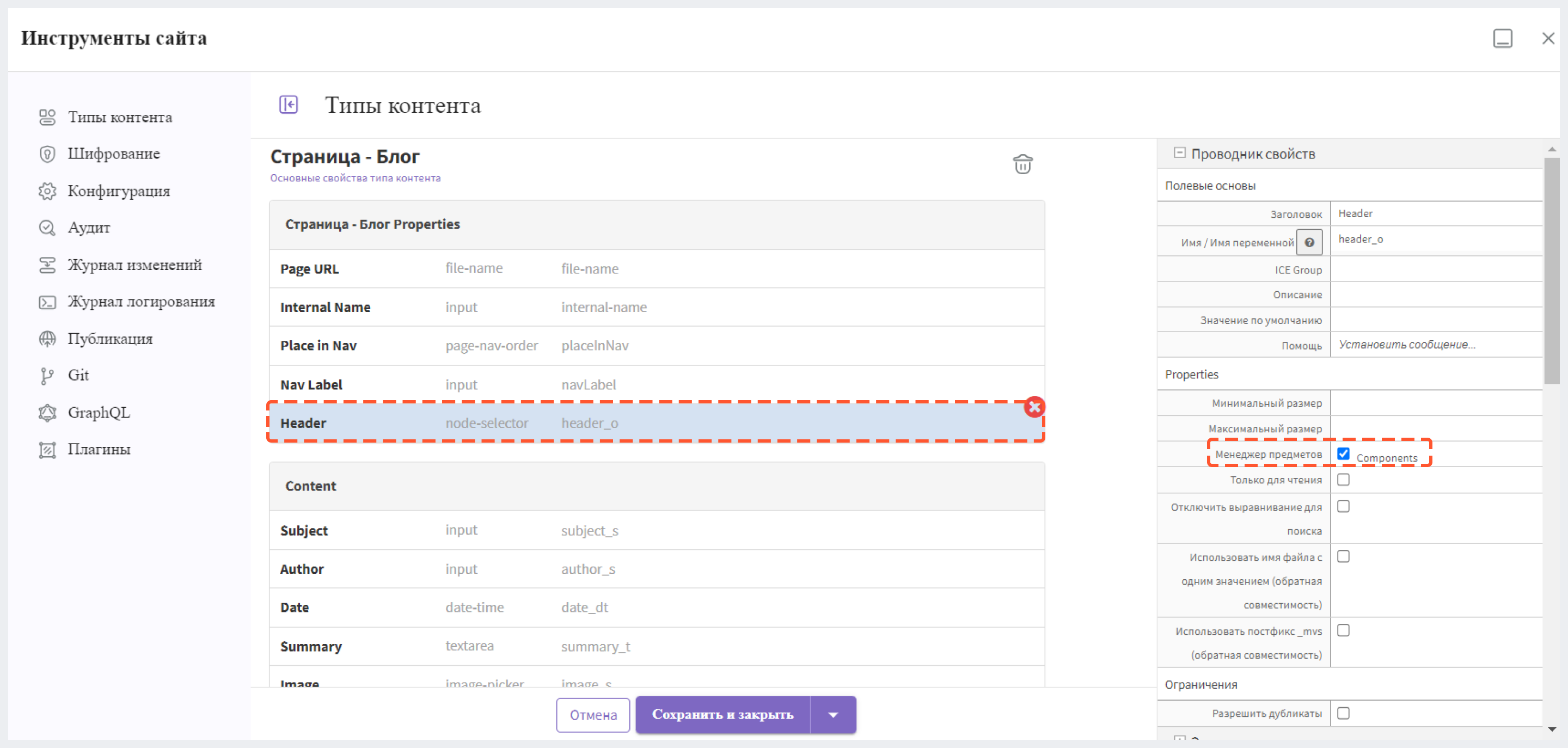Viewport: 1568px width, 748px height.
Task: Open Плагины in the sidebar
Action: tap(99, 450)
